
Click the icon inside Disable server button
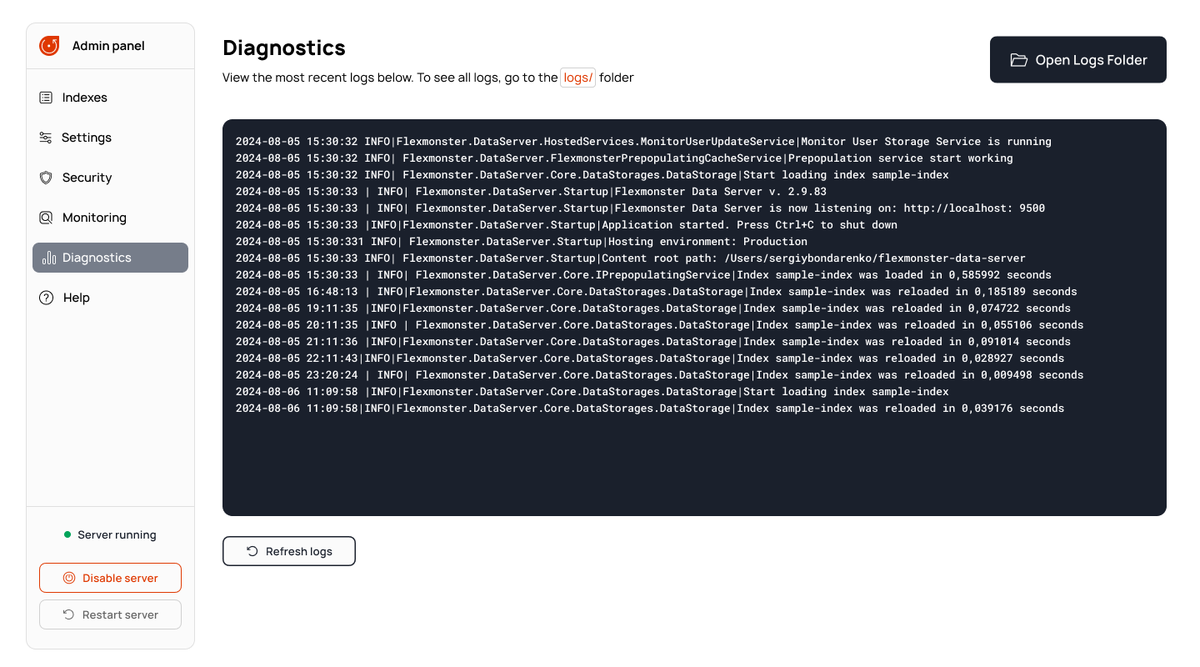pos(69,578)
